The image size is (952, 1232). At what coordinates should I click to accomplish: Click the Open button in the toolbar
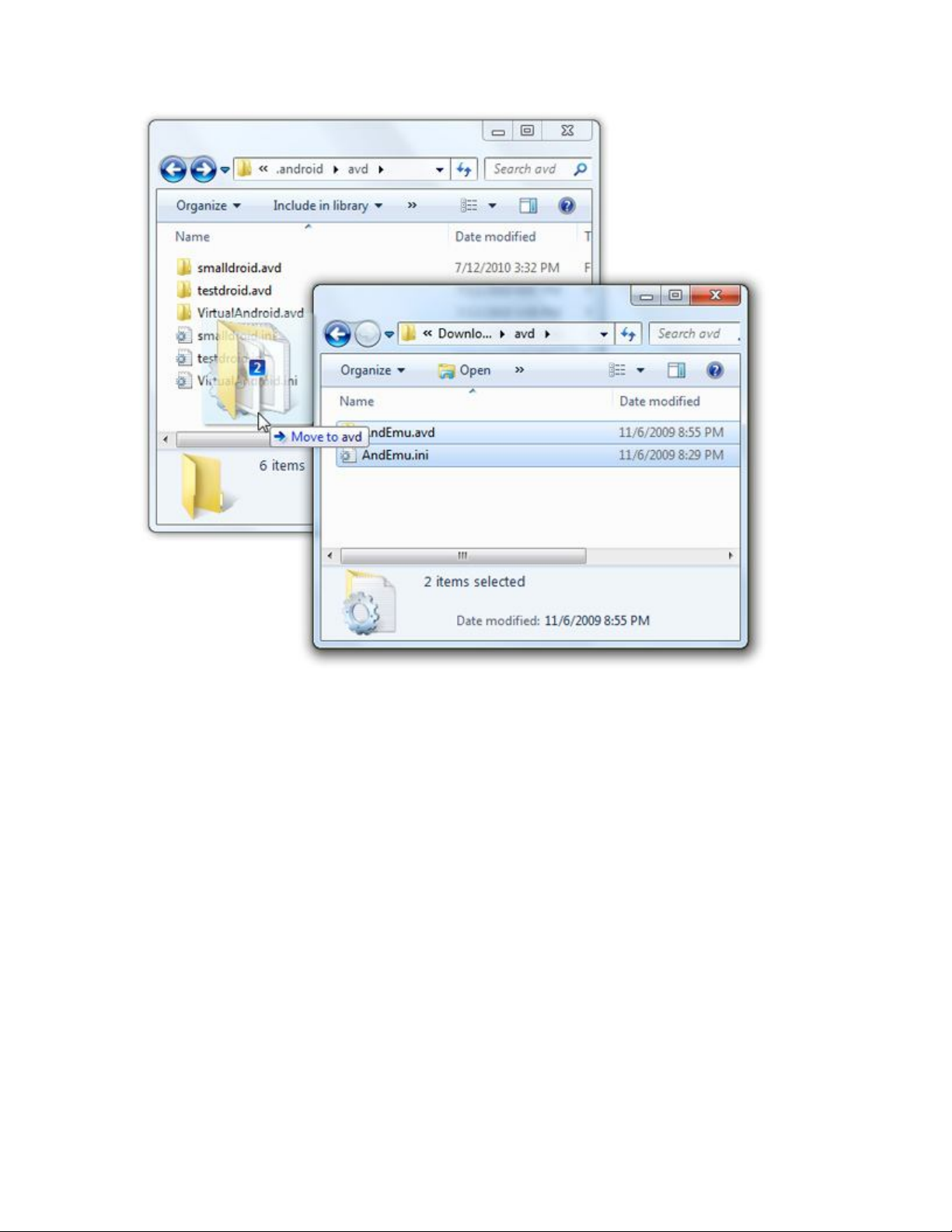tap(465, 371)
